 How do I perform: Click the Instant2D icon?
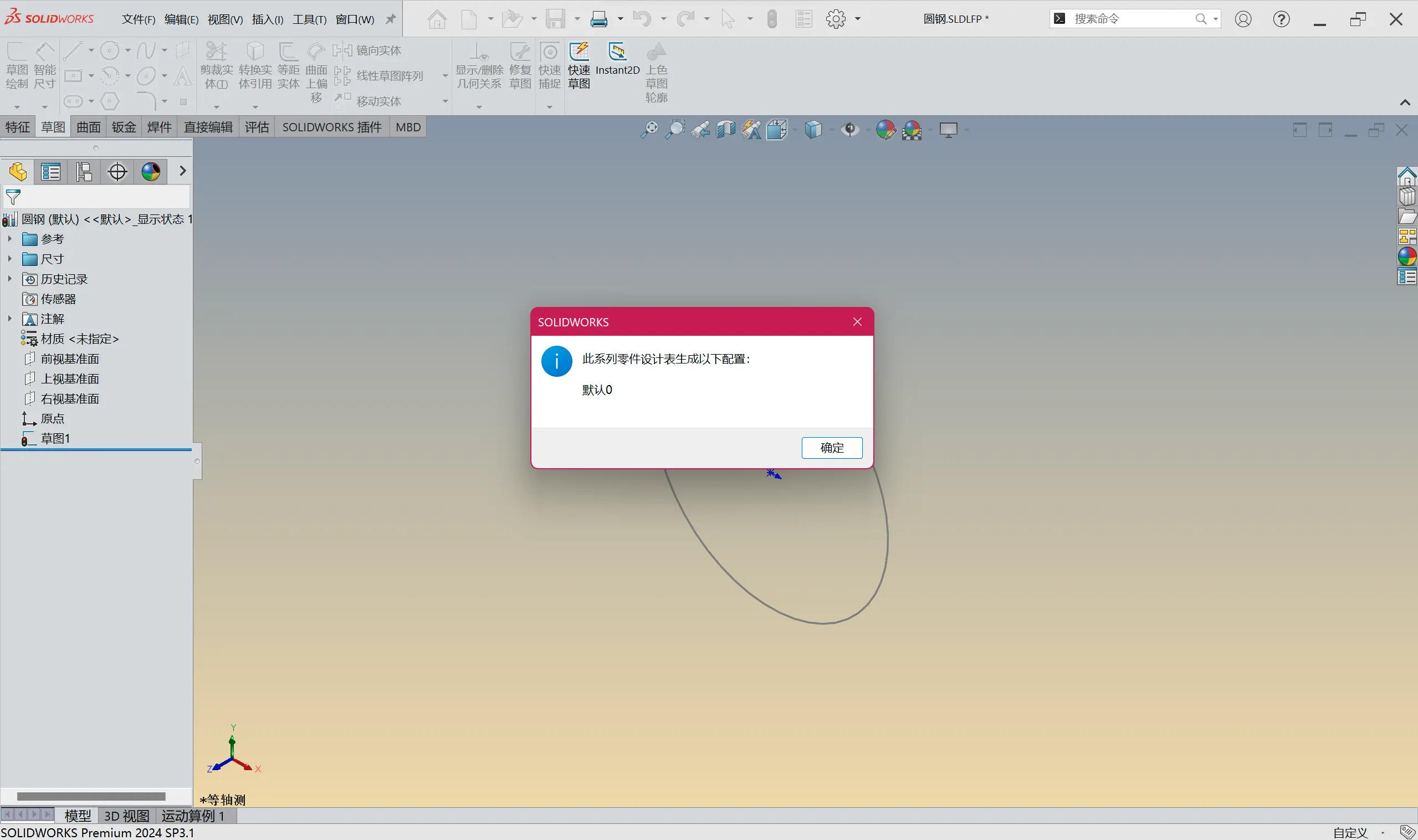[617, 53]
